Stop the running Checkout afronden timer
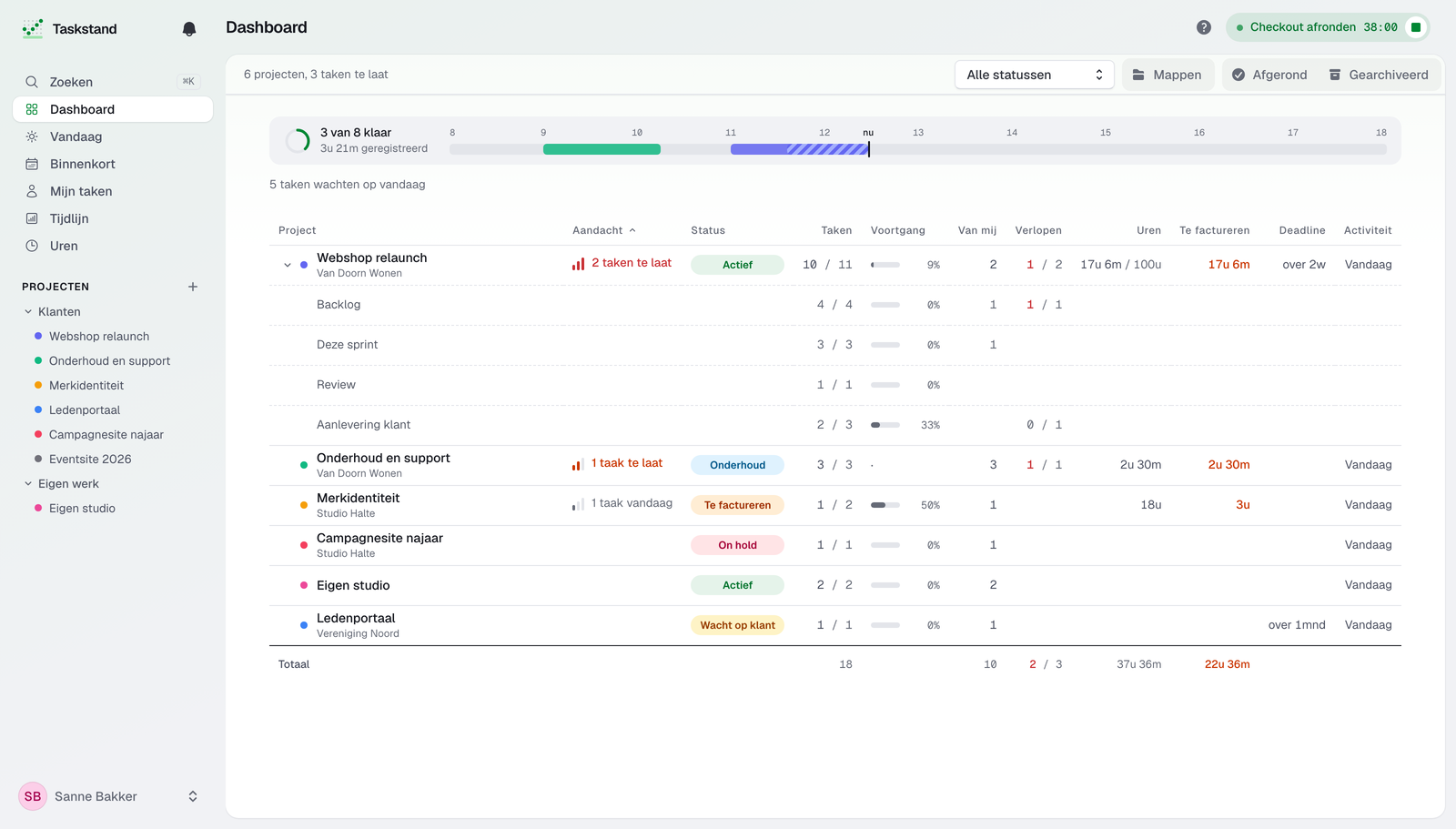The image size is (1456, 829). point(1416,27)
